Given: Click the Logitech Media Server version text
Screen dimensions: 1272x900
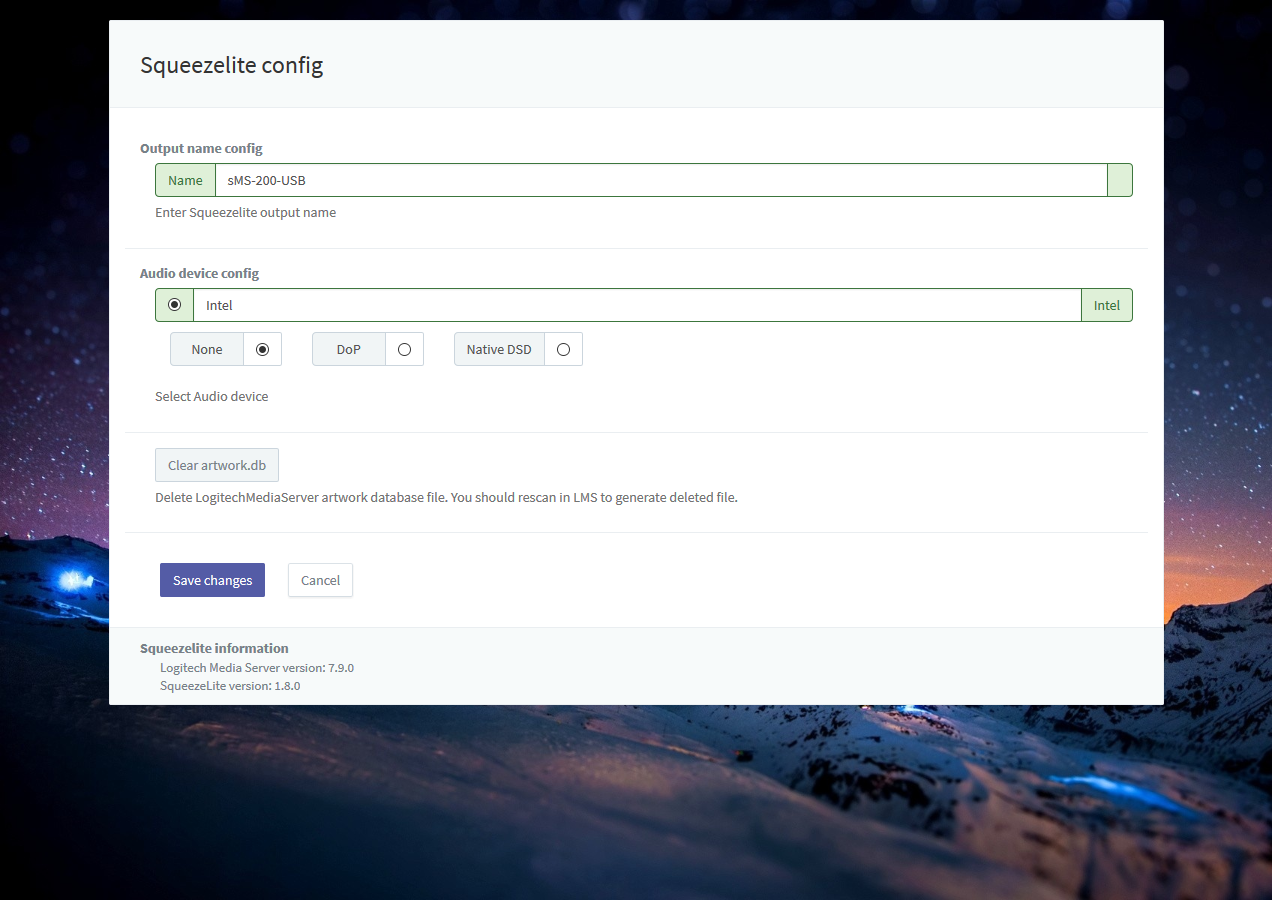Looking at the screenshot, I should pos(257,667).
